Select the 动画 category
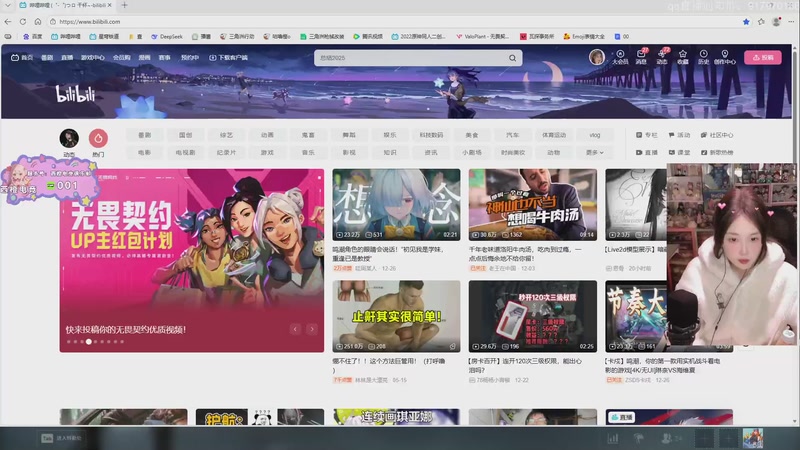The width and height of the screenshot is (800, 450). click(267, 135)
